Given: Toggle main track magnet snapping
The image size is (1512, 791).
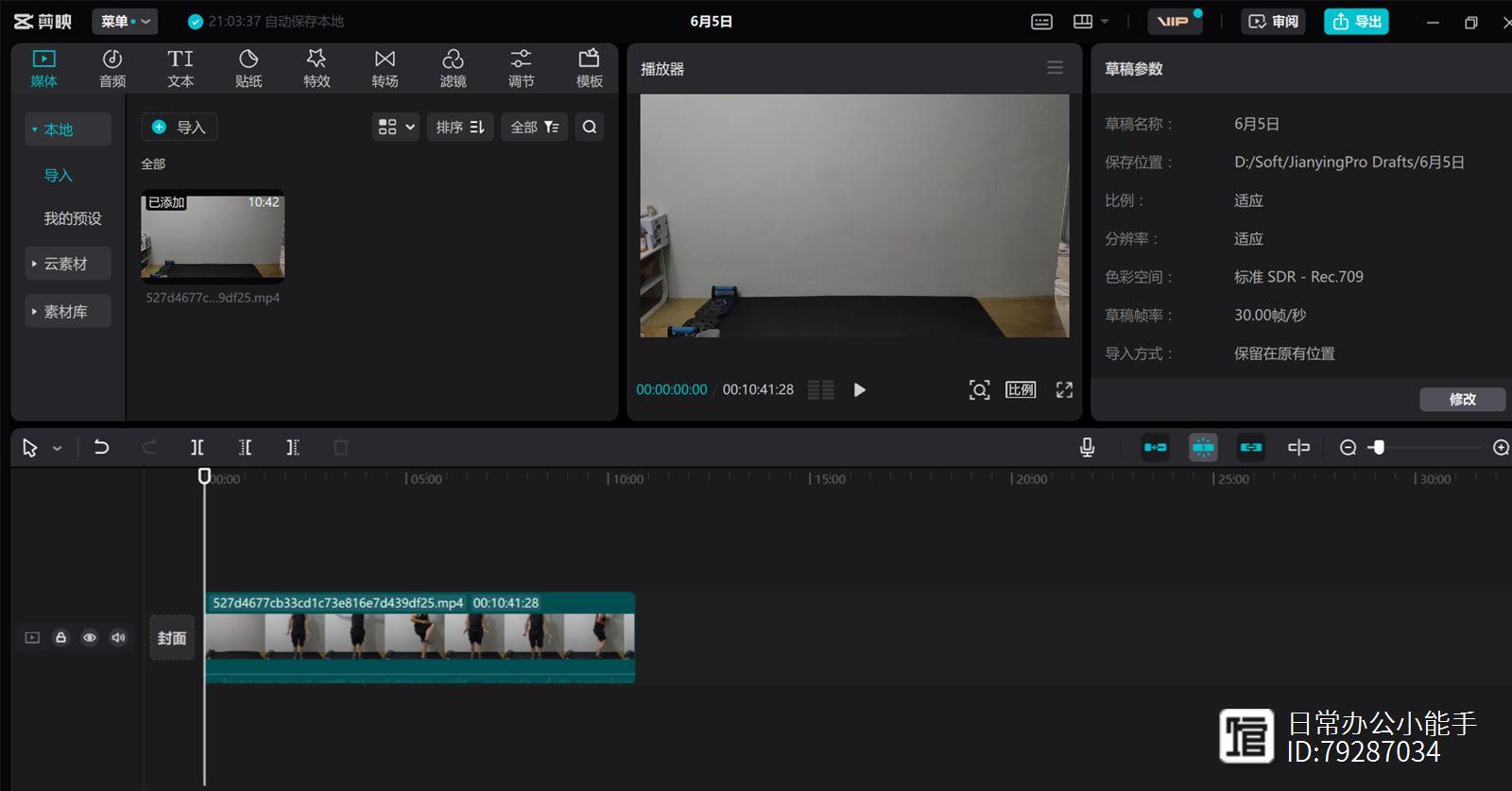Looking at the screenshot, I should (x=1155, y=447).
